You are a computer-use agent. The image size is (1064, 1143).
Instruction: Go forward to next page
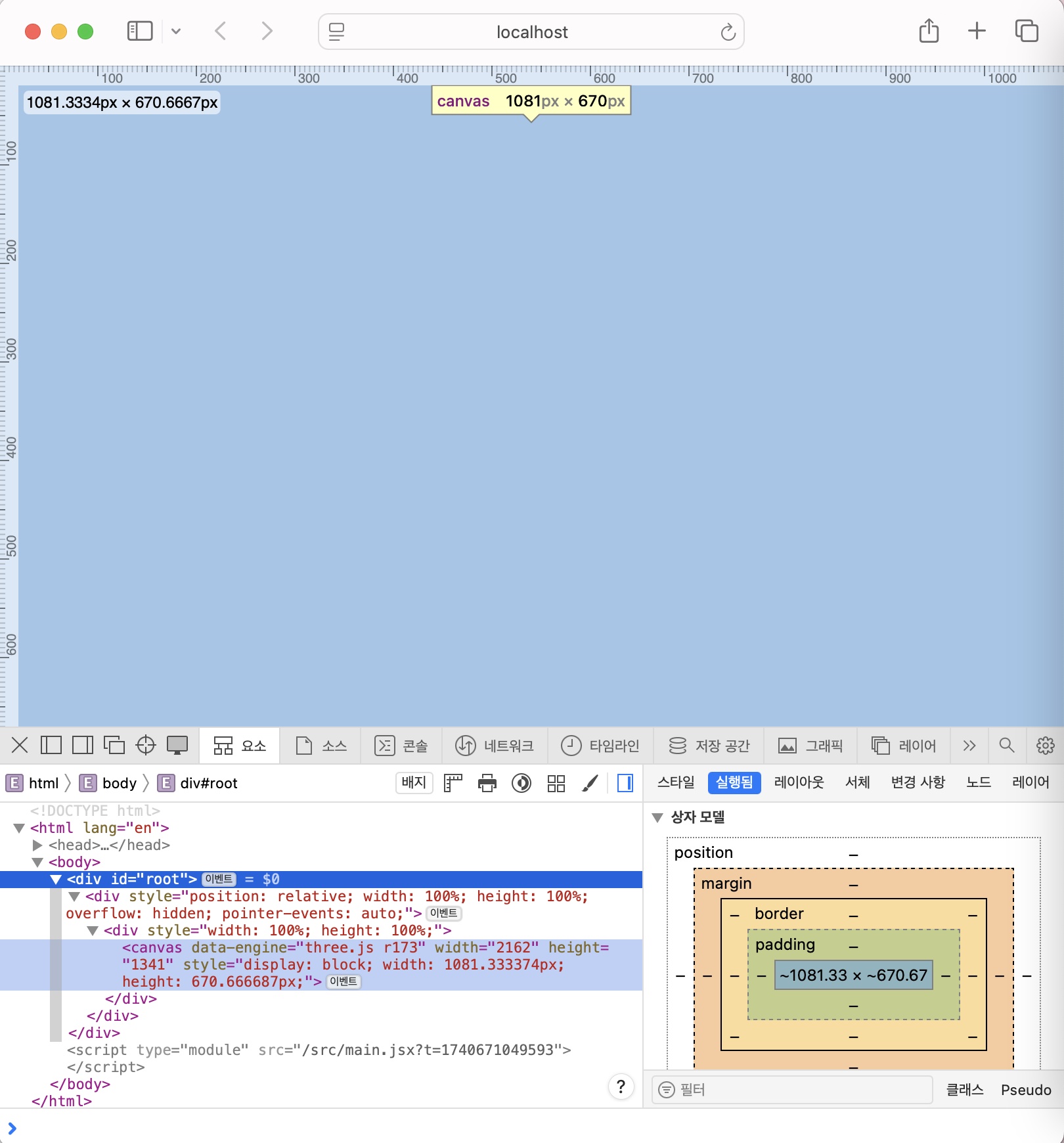pos(266,32)
